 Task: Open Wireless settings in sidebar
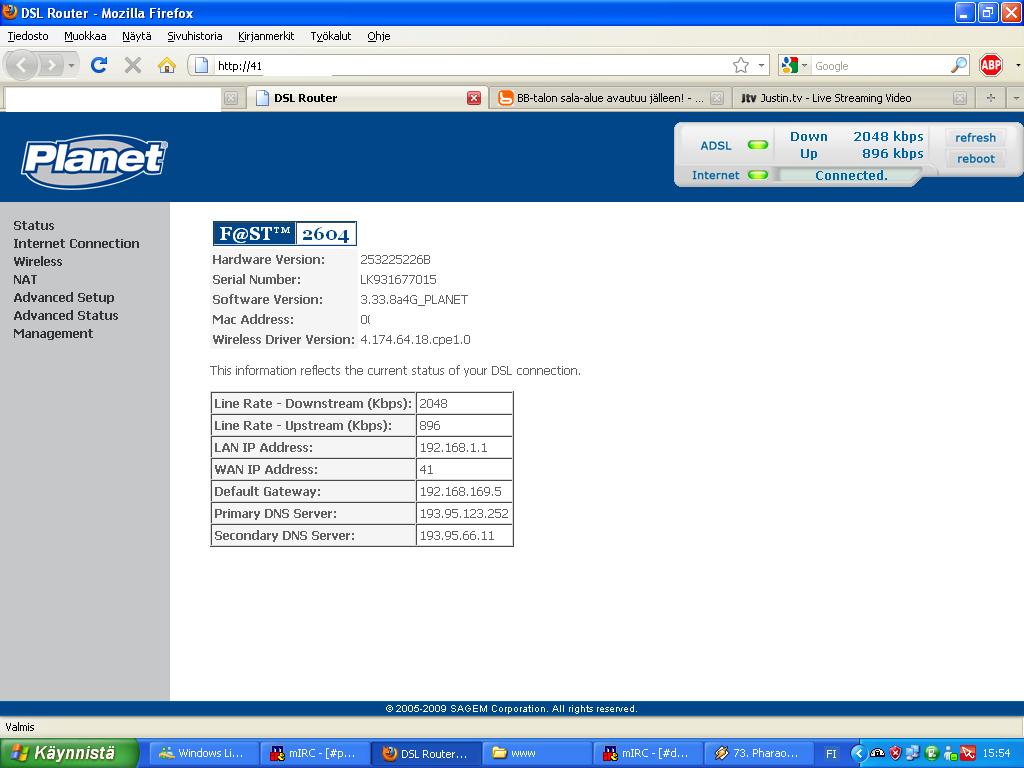[x=38, y=261]
